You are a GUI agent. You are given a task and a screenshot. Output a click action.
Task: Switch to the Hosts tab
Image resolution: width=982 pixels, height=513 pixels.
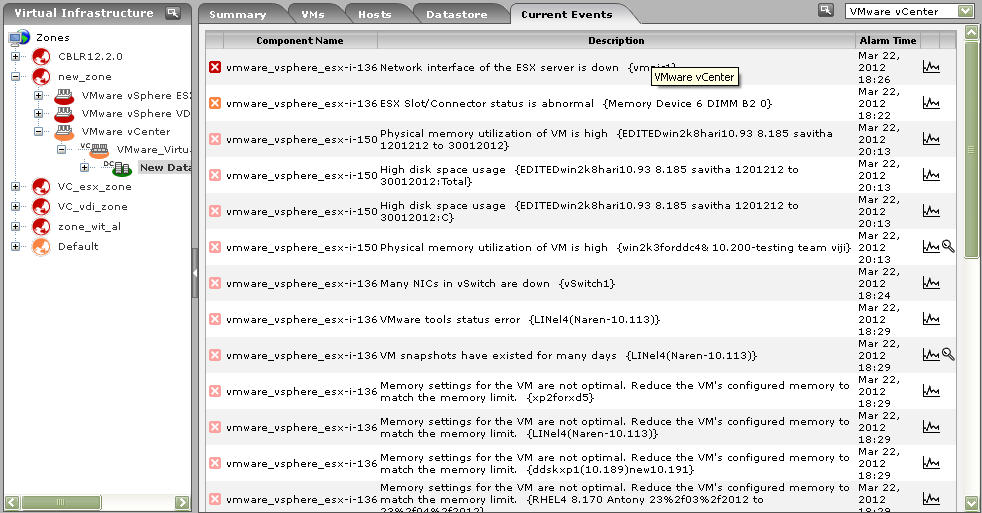click(375, 14)
